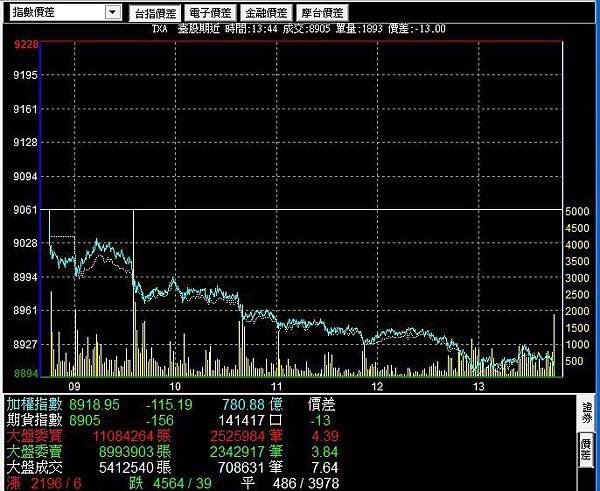Click the 11 hour time axis label

[276, 386]
